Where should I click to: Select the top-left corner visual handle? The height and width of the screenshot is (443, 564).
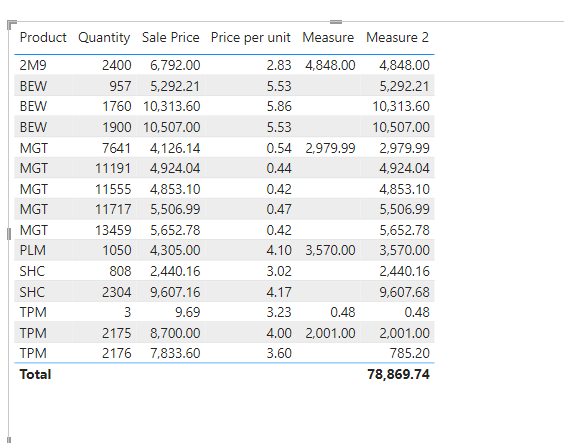coord(12,25)
